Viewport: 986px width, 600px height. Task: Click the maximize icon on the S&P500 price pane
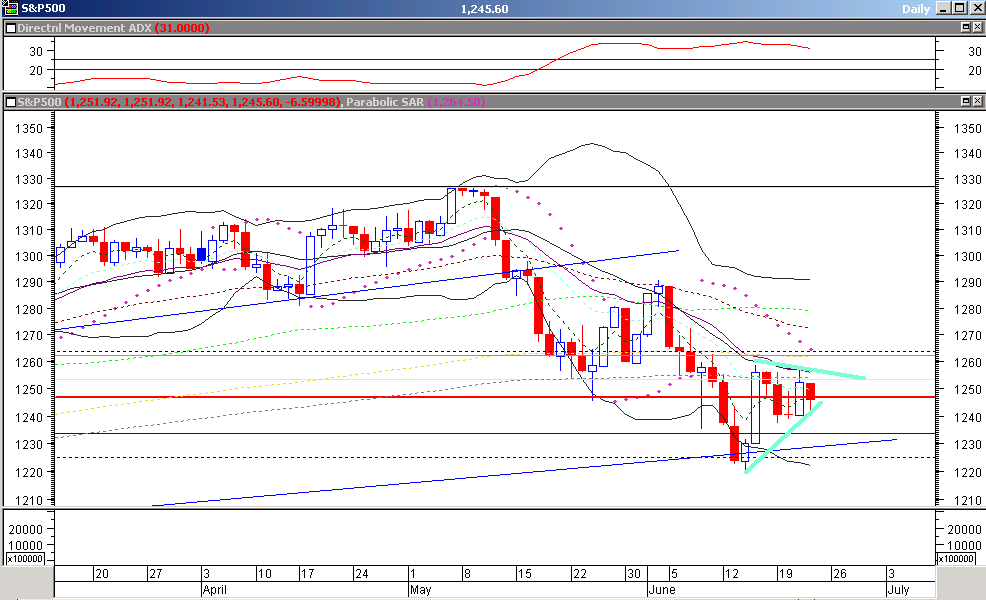pyautogui.click(x=966, y=101)
